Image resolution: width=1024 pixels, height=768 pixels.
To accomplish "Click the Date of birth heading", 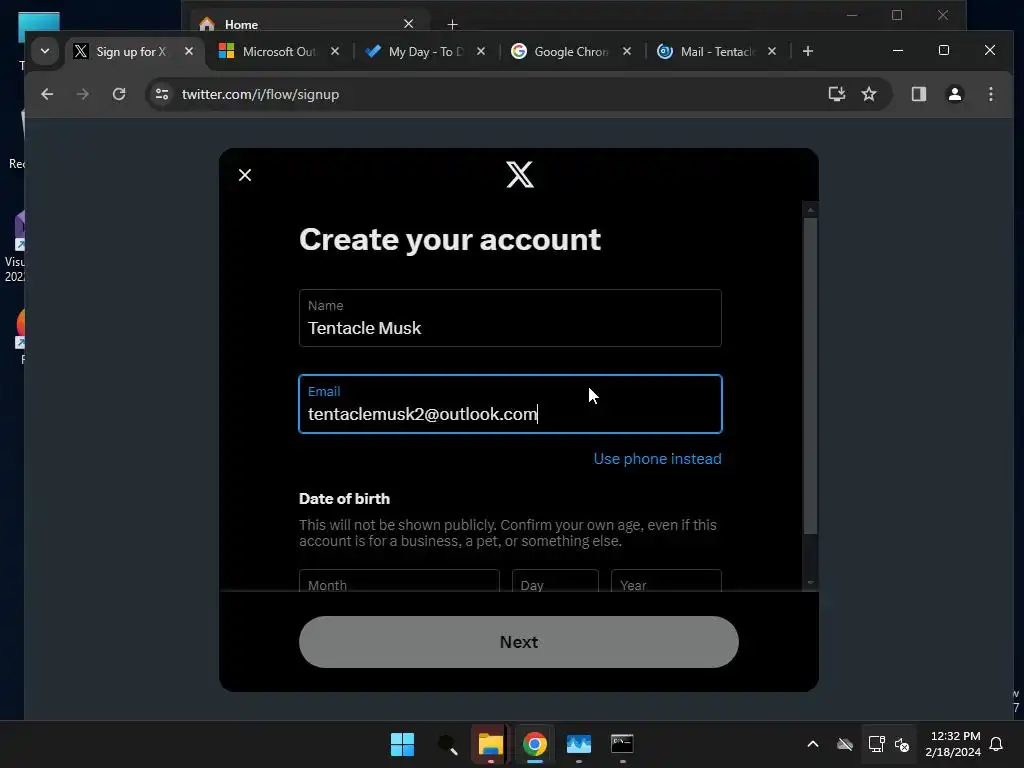I will [344, 498].
